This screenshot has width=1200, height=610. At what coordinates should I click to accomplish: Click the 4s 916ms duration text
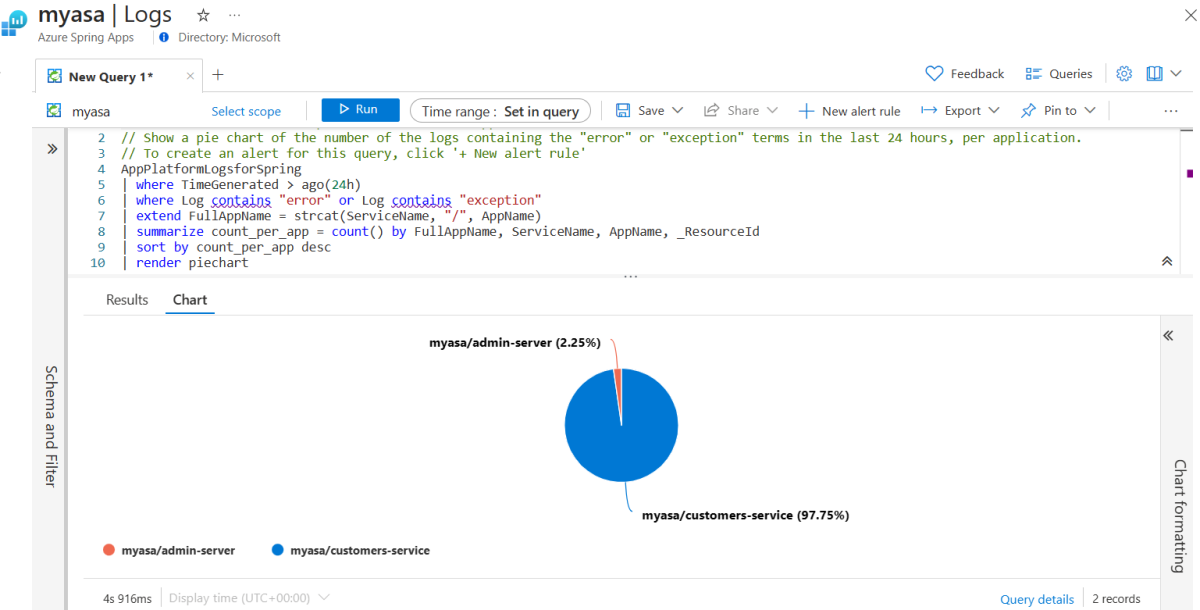(127, 599)
